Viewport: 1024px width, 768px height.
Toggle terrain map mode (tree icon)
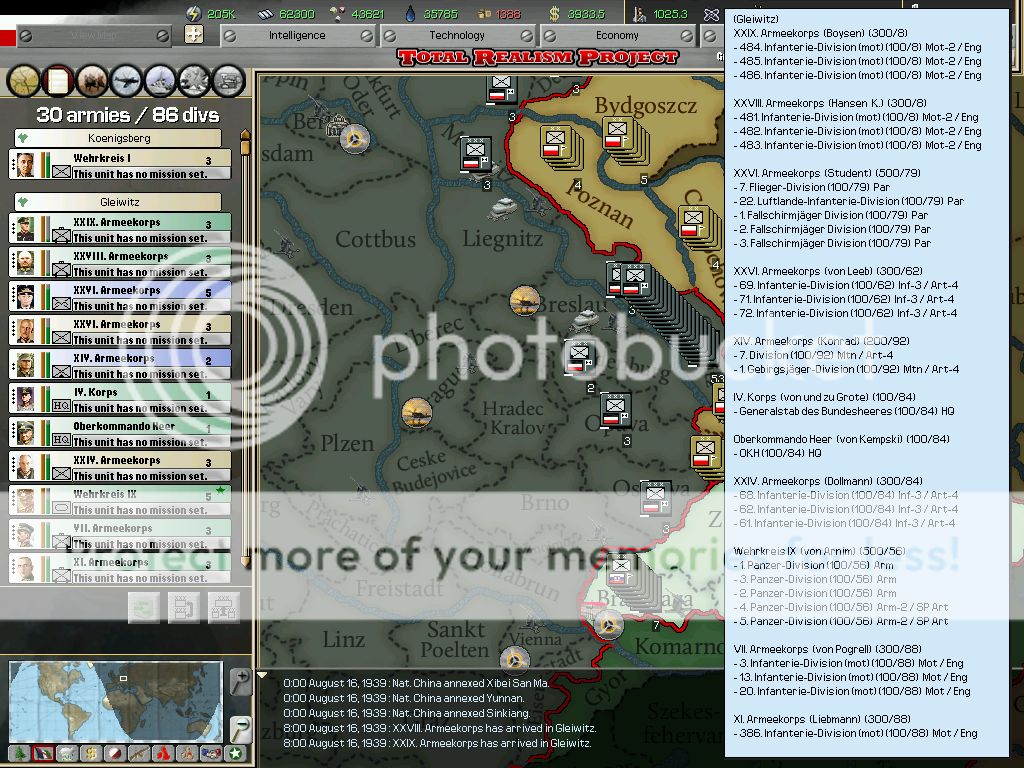pyautogui.click(x=19, y=753)
